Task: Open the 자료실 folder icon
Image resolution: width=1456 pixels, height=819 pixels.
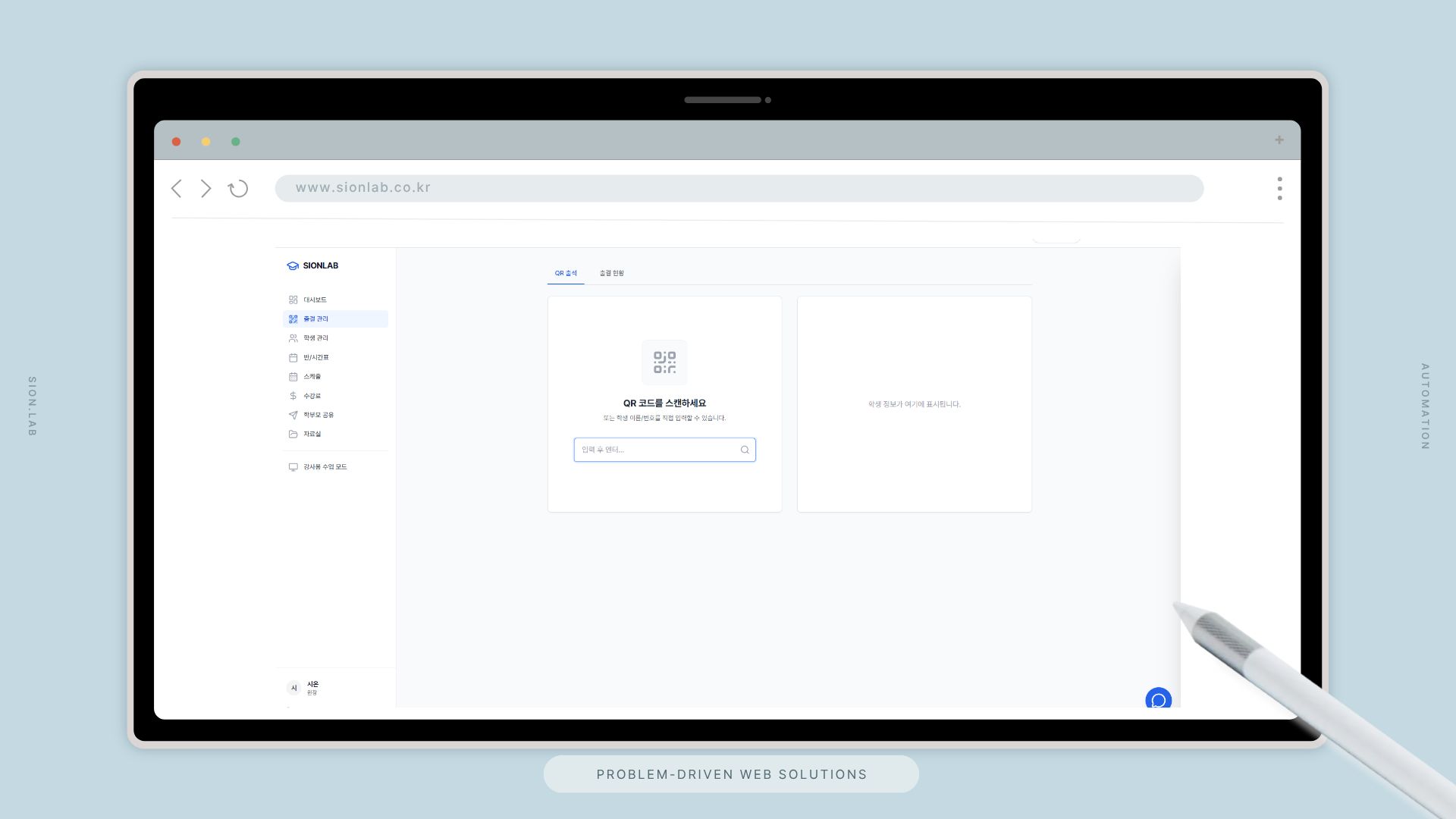Action: coord(293,435)
